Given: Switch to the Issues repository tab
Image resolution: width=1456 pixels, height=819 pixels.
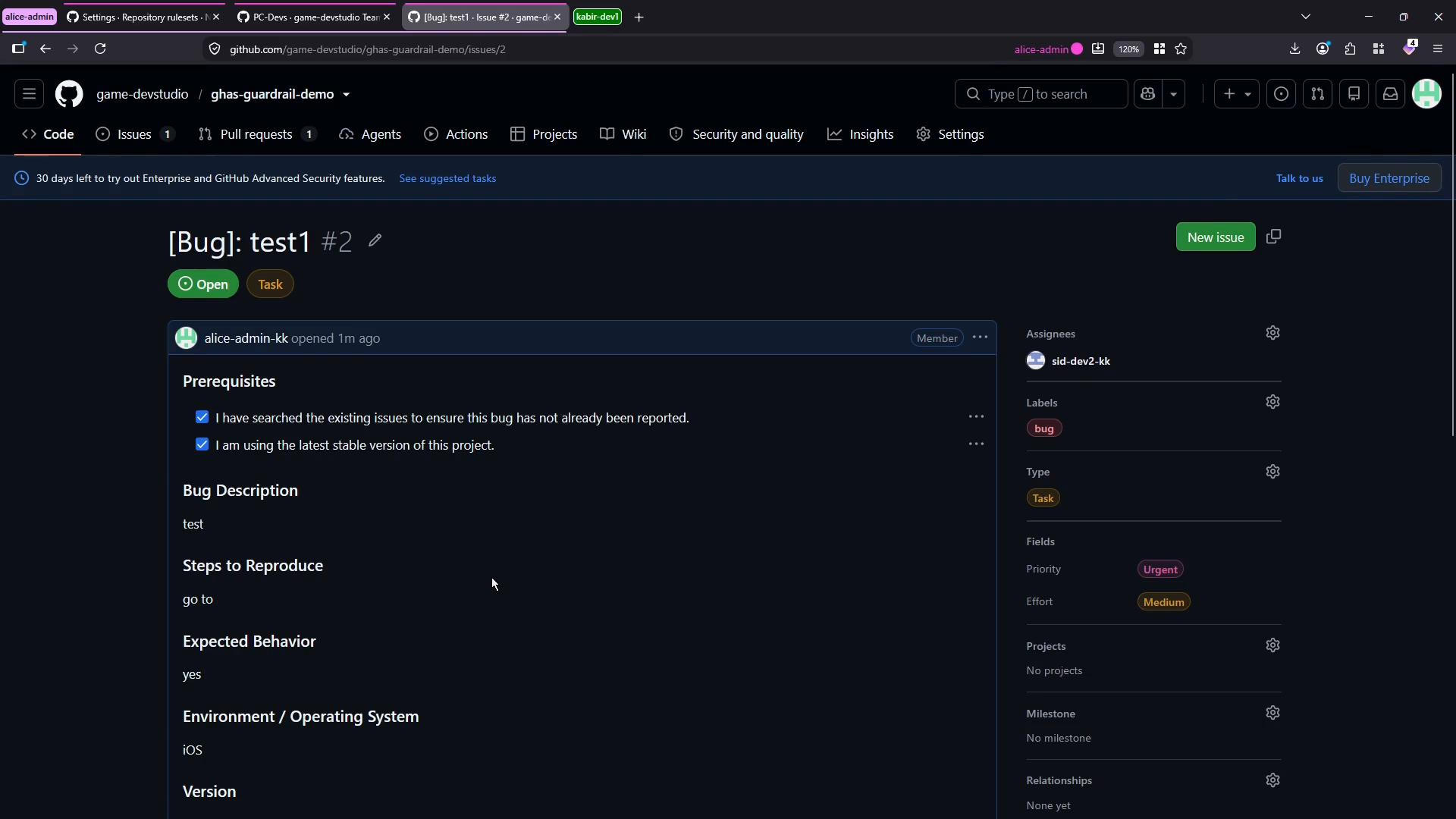Looking at the screenshot, I should tap(135, 134).
